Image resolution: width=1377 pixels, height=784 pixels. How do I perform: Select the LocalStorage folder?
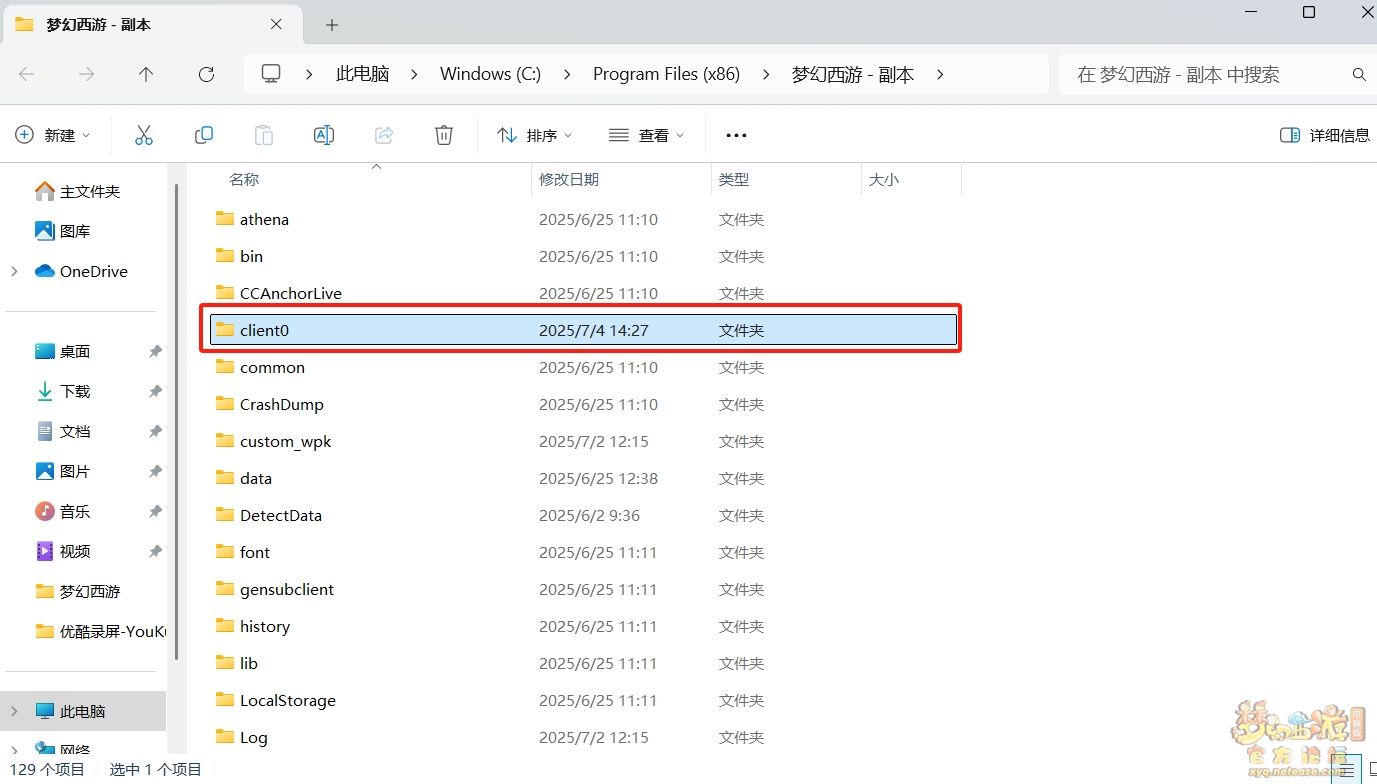[585, 700]
